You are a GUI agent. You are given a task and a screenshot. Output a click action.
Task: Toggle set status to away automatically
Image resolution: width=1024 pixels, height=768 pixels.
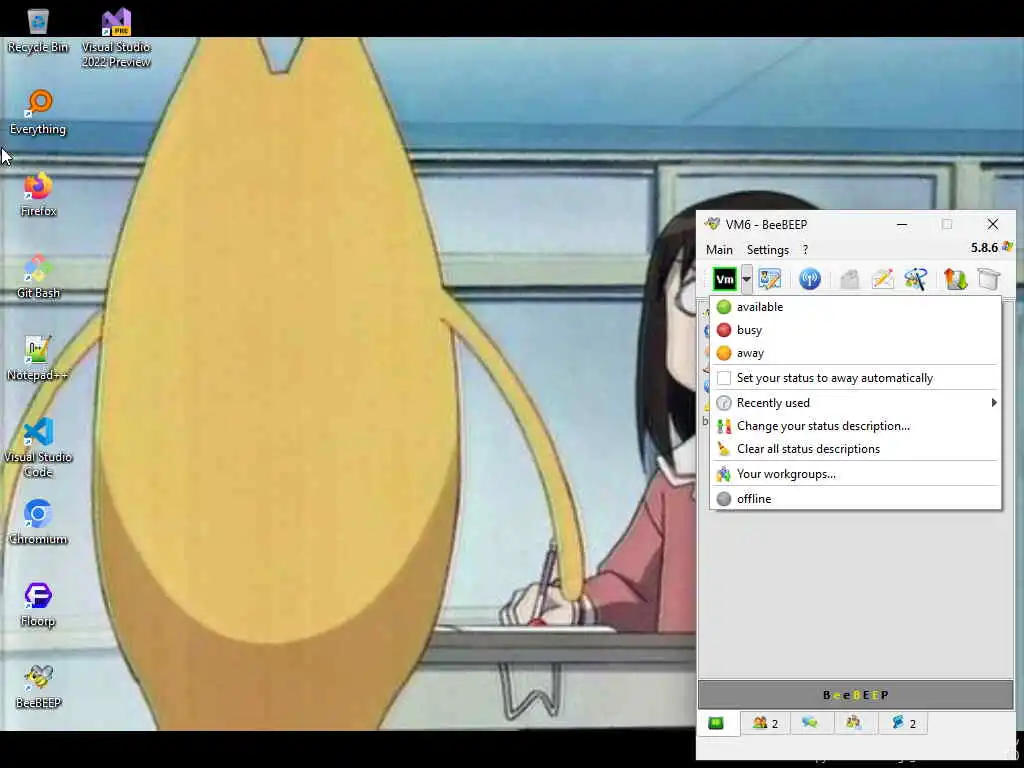856,378
